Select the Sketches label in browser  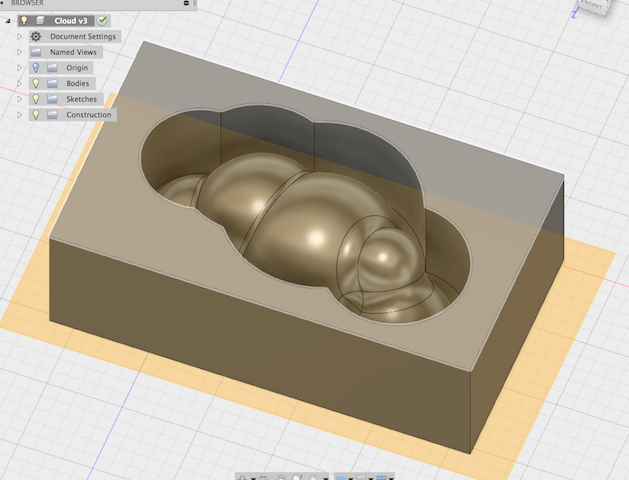81,99
